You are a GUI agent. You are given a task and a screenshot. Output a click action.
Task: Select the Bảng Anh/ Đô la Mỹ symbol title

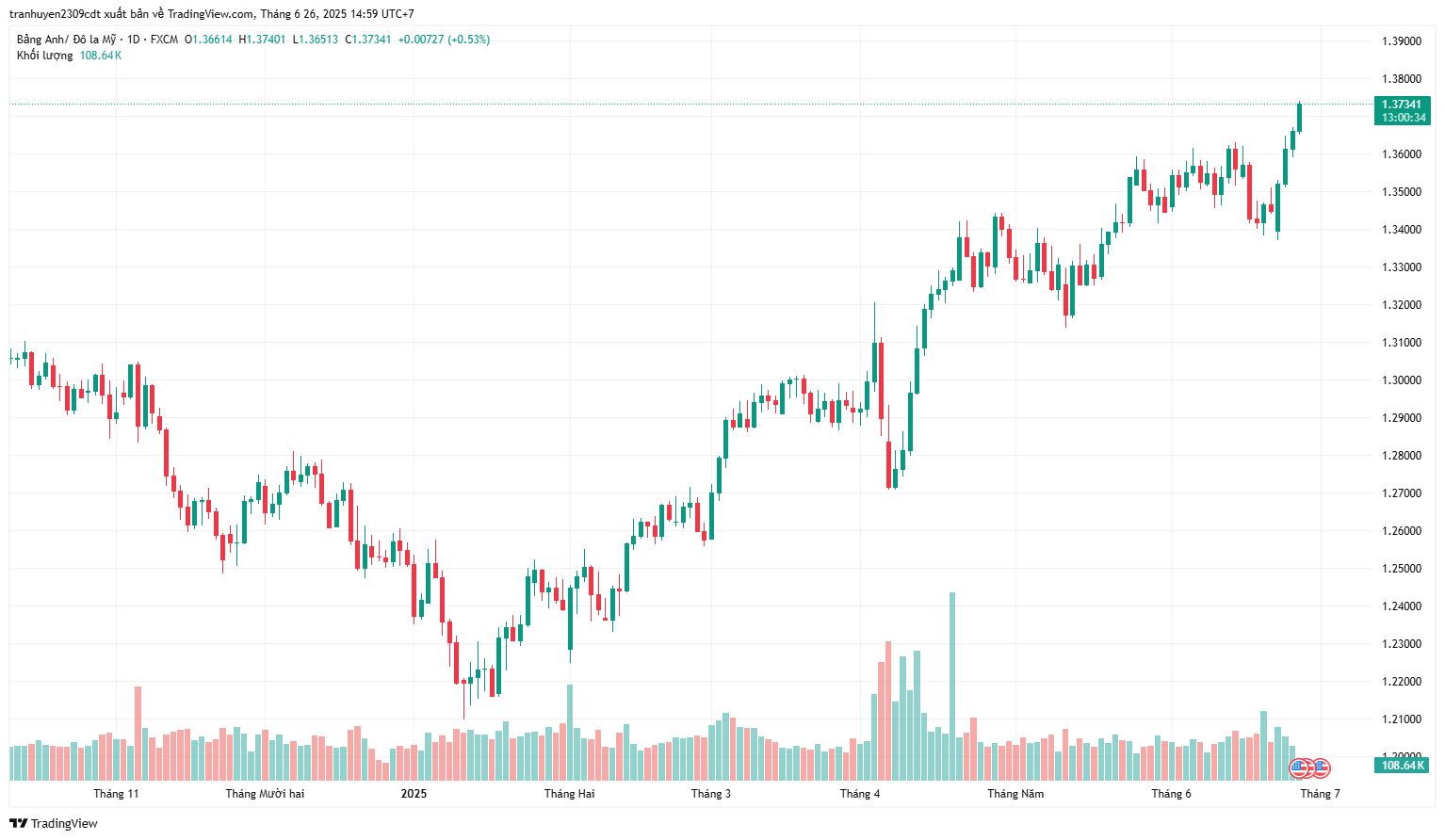[67, 40]
